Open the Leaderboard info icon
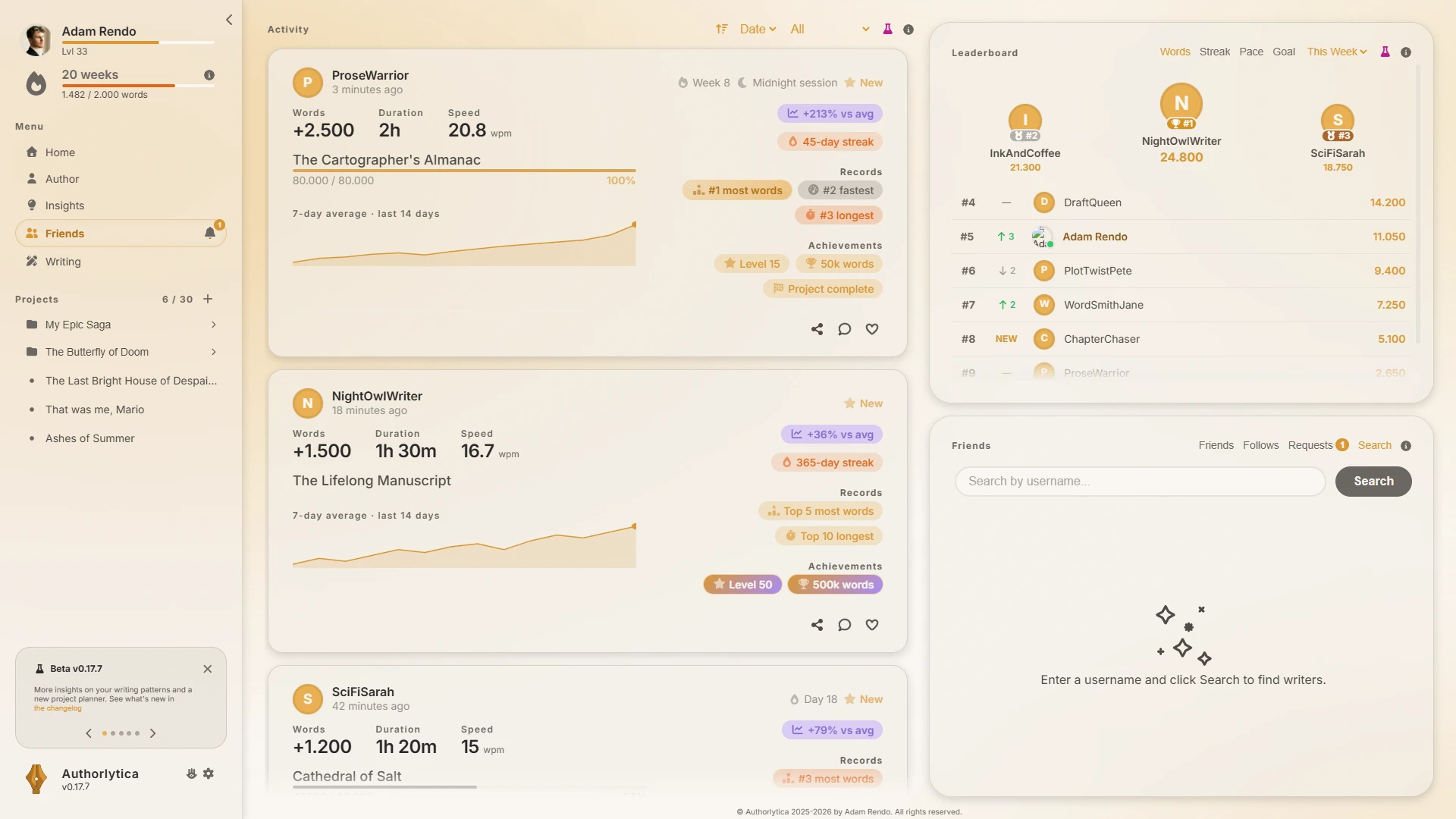This screenshot has height=819, width=1456. coord(1406,52)
